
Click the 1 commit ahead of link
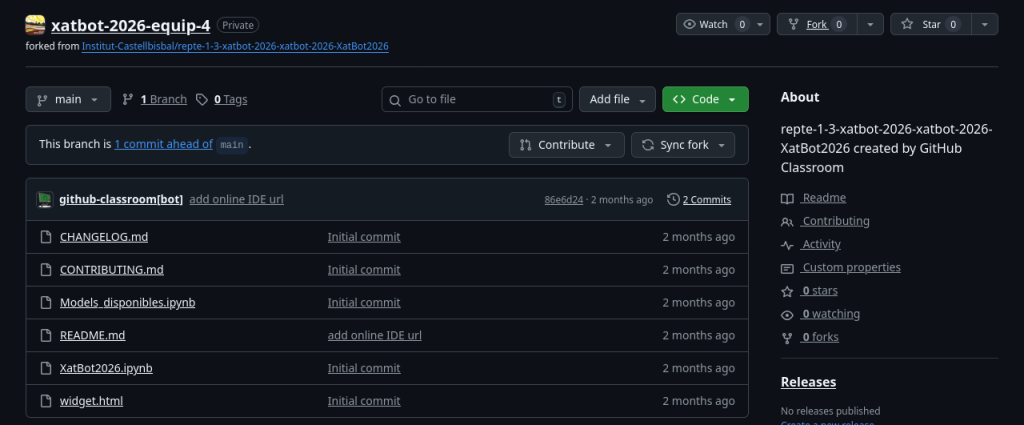pos(163,144)
